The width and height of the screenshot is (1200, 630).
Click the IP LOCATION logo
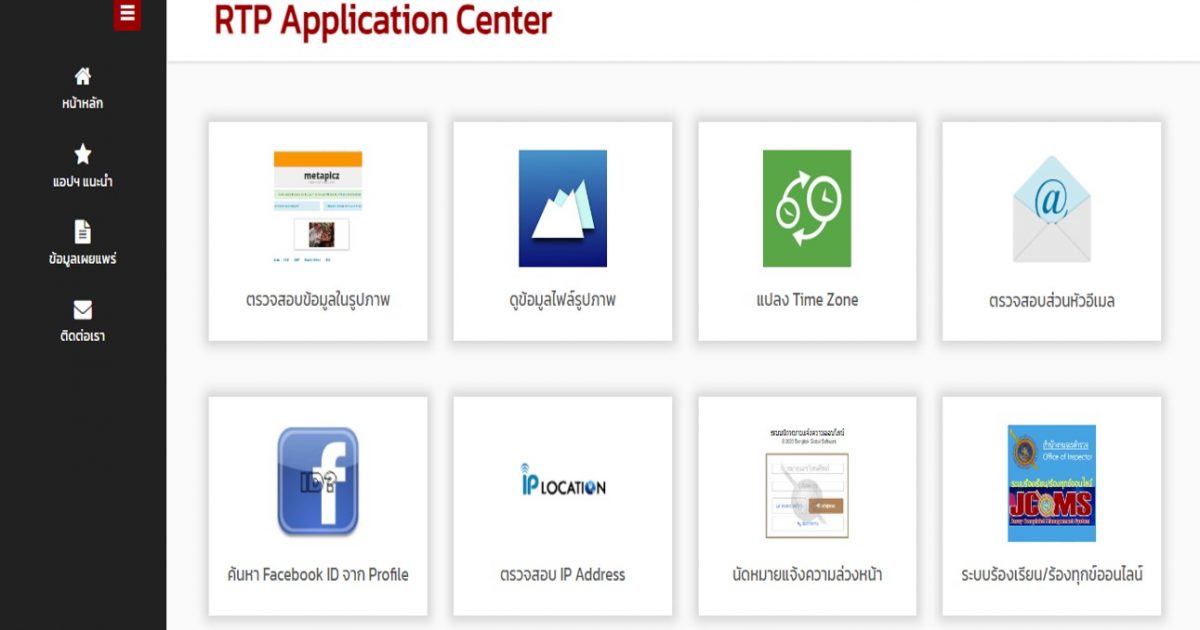click(x=562, y=482)
